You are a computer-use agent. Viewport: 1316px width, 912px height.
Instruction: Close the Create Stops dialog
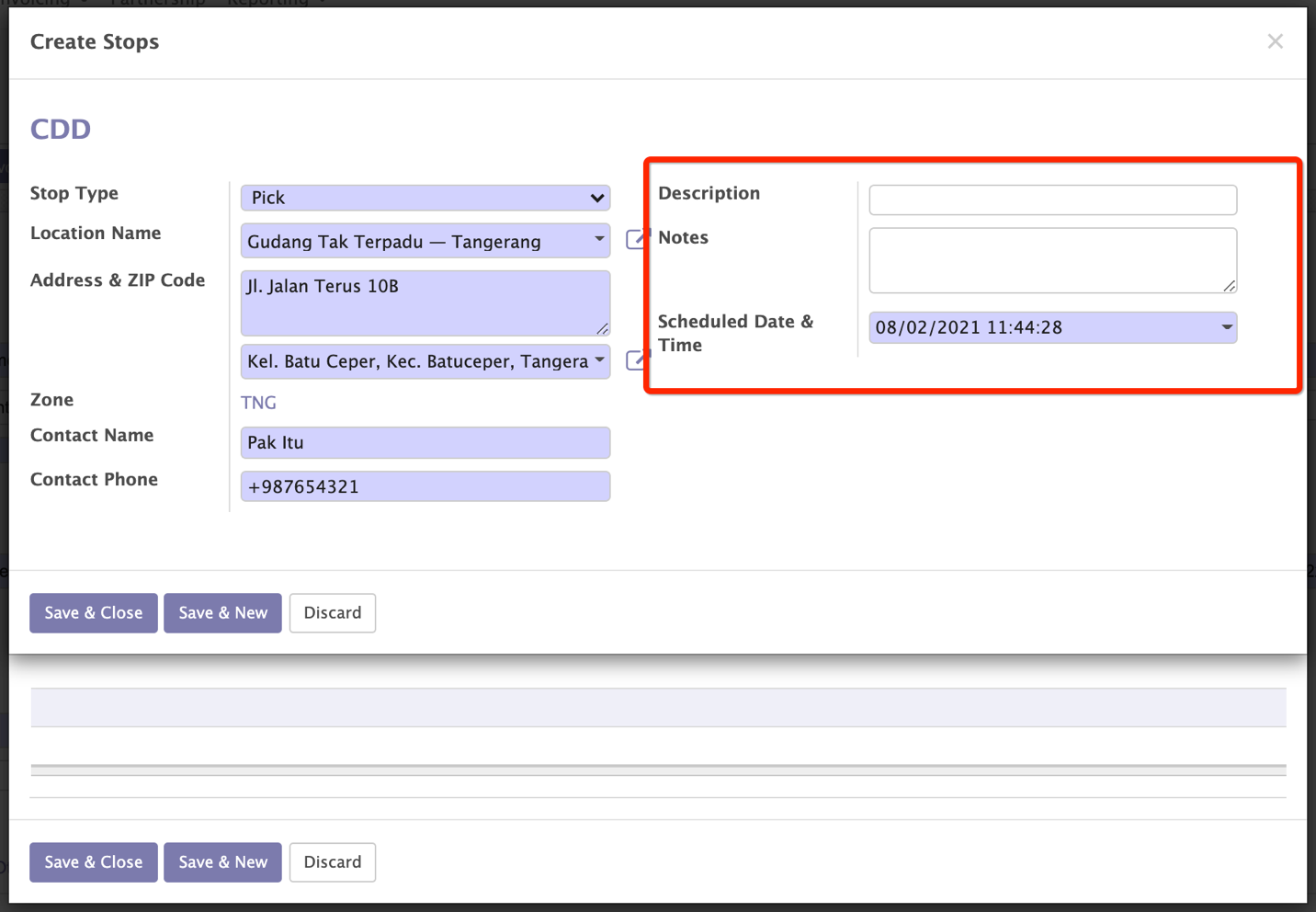1275,41
